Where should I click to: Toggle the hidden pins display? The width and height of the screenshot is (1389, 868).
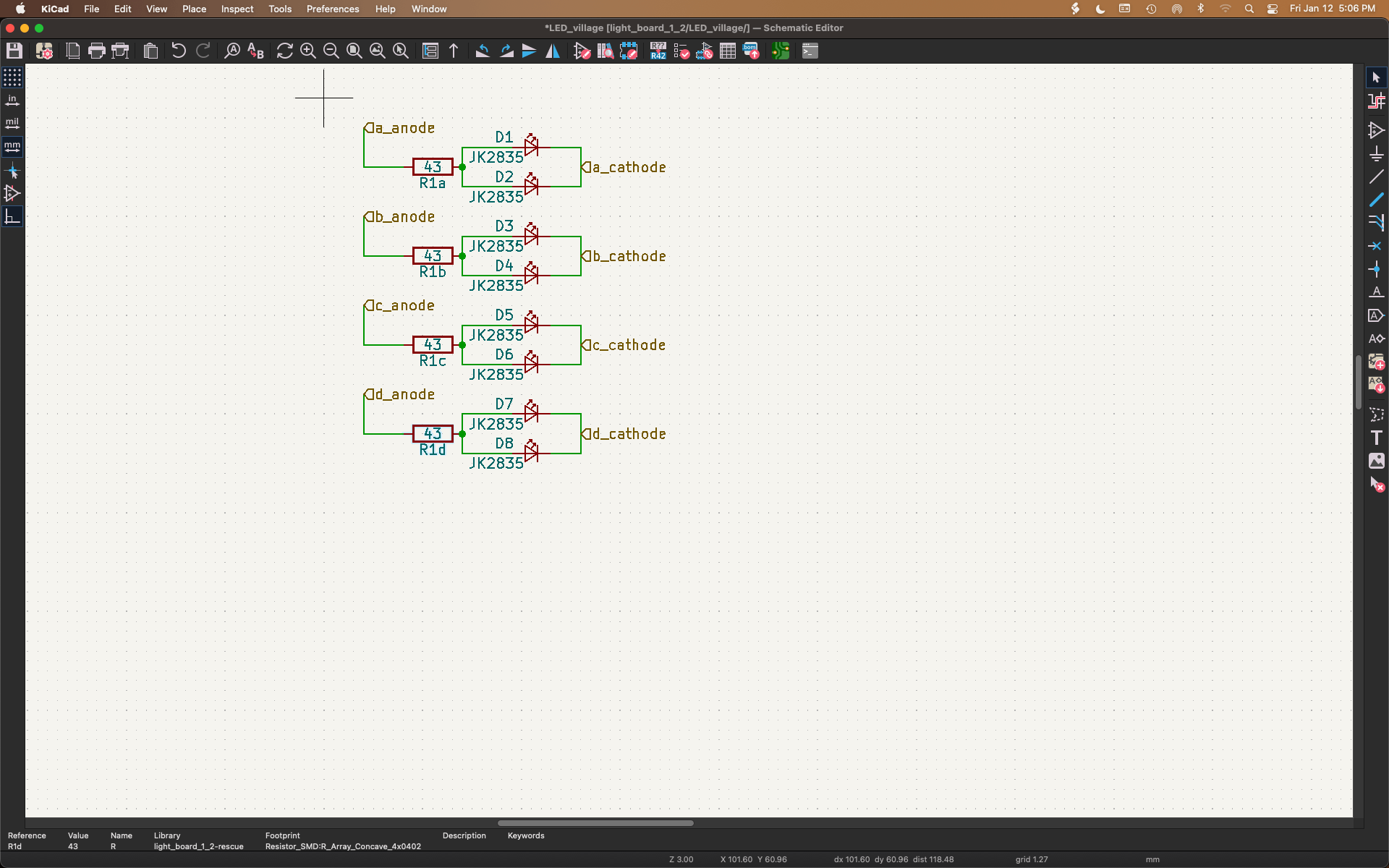click(x=12, y=193)
